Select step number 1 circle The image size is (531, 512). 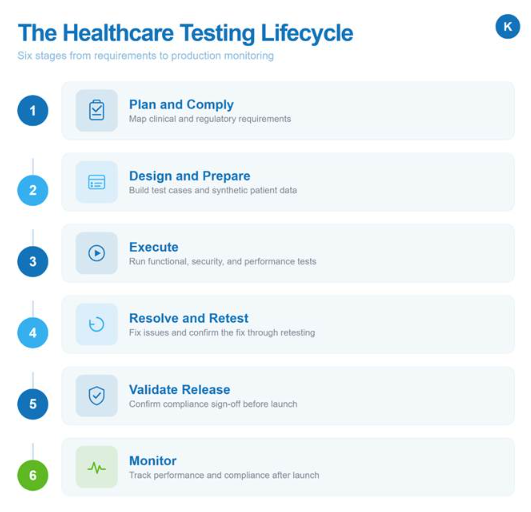[x=33, y=110]
